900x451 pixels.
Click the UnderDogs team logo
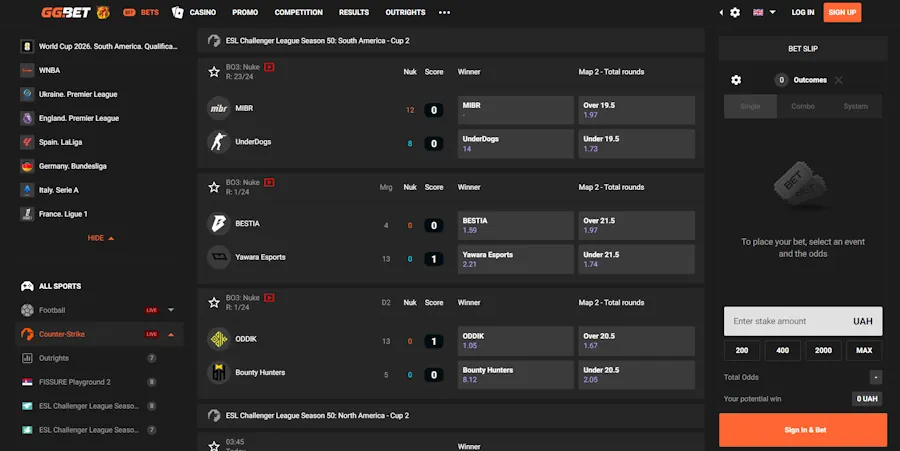tap(219, 142)
